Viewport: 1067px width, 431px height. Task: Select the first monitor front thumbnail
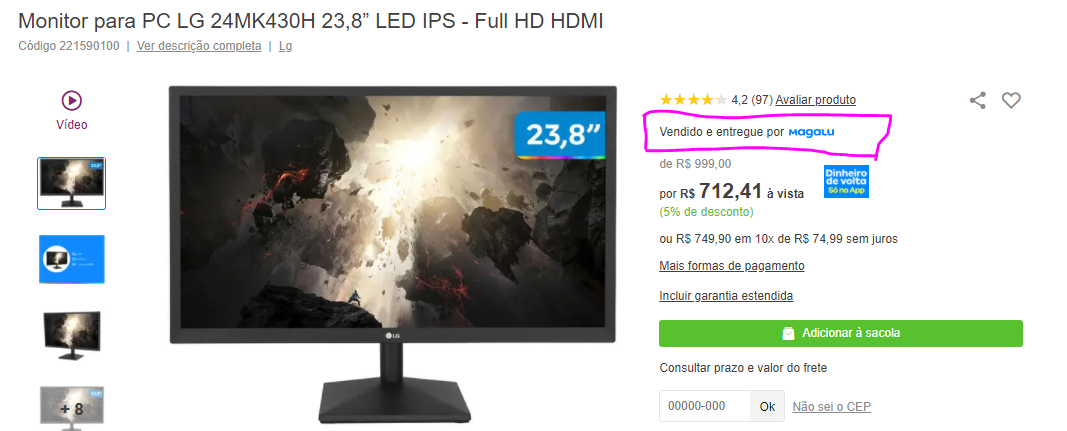click(x=71, y=183)
